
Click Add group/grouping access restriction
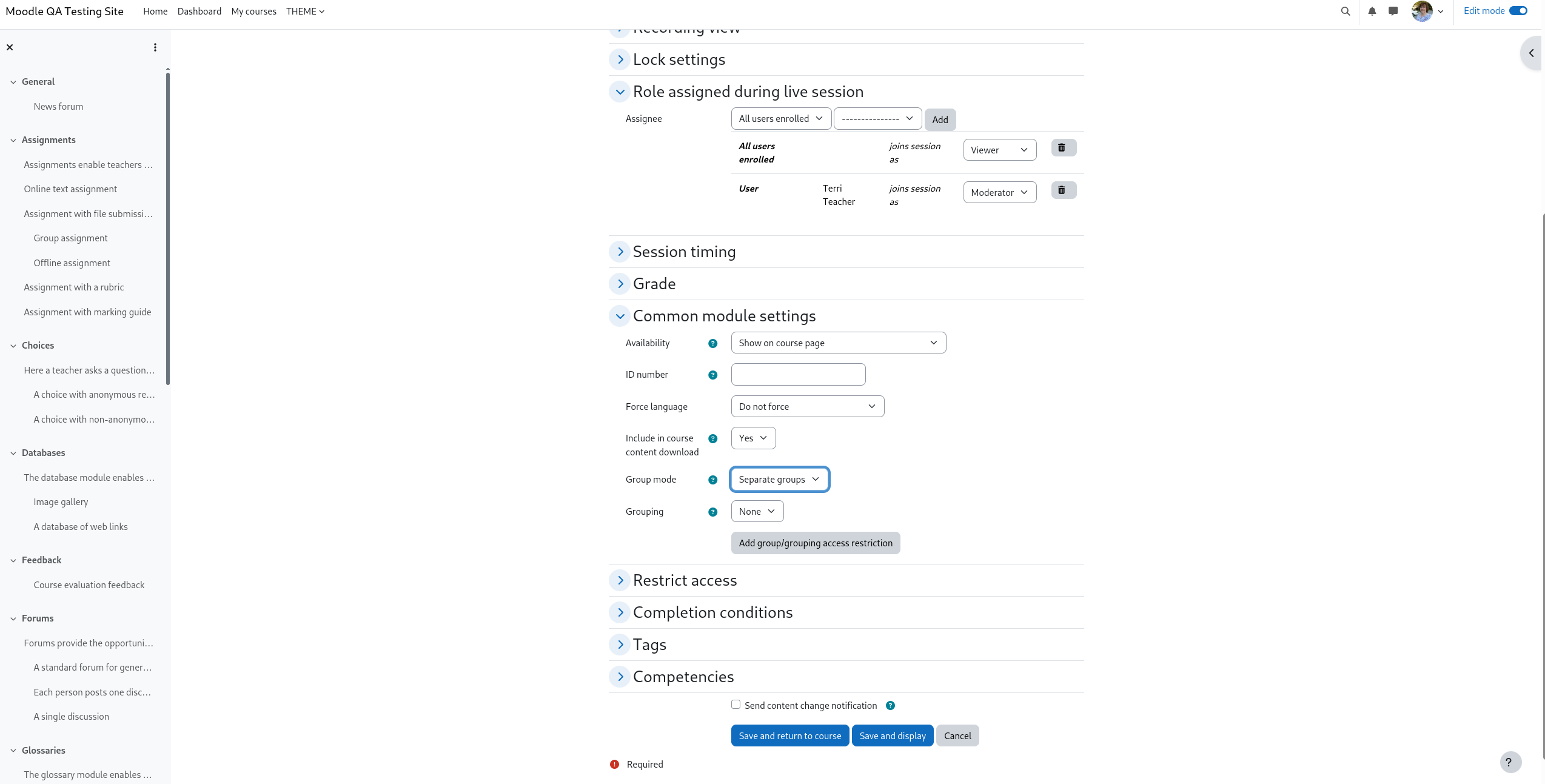[x=816, y=543]
